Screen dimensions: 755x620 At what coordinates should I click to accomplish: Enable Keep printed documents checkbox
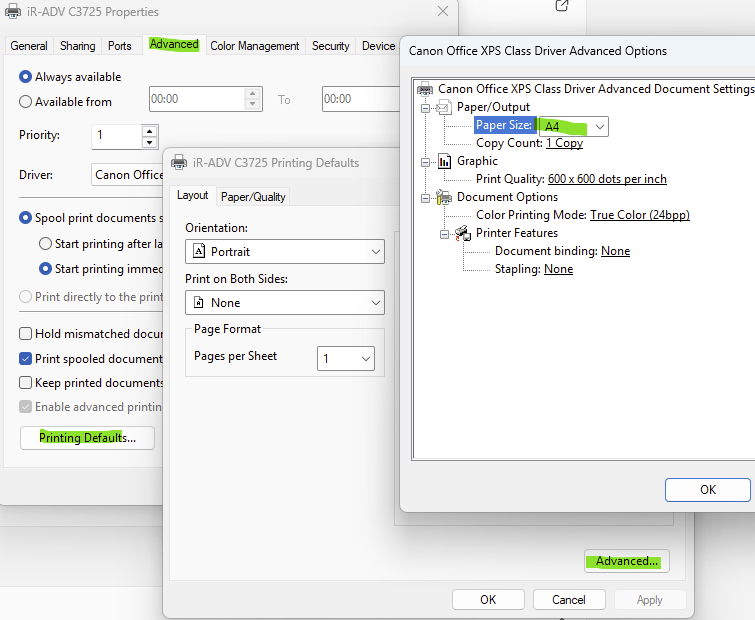tap(25, 383)
